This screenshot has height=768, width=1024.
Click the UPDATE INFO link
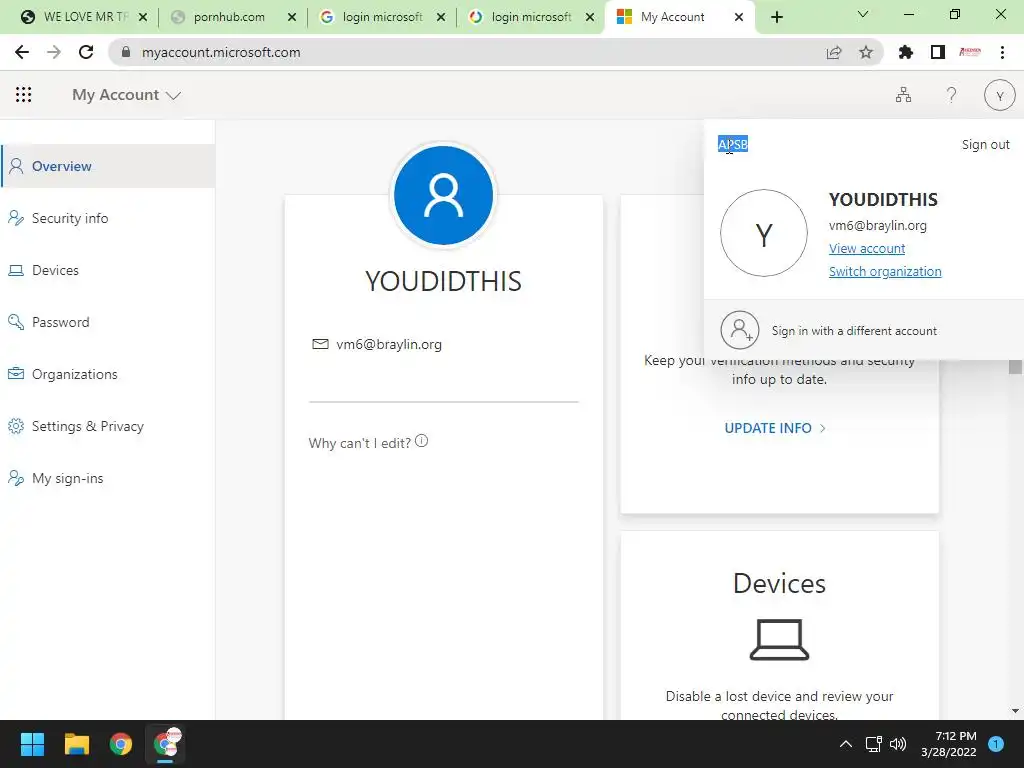(775, 428)
